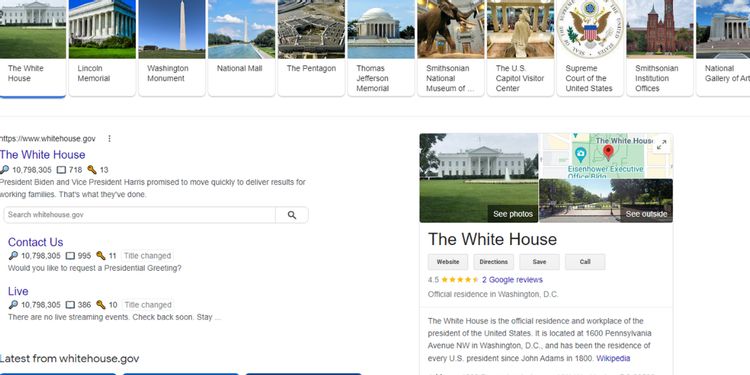Click the key icon beside 10

click(101, 305)
